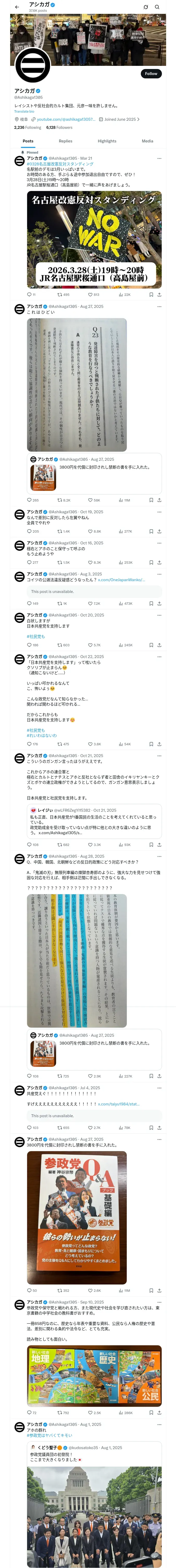This screenshot has width=176, height=1568.
Task: View the 6,128 Followers list
Action: [x=59, y=127]
